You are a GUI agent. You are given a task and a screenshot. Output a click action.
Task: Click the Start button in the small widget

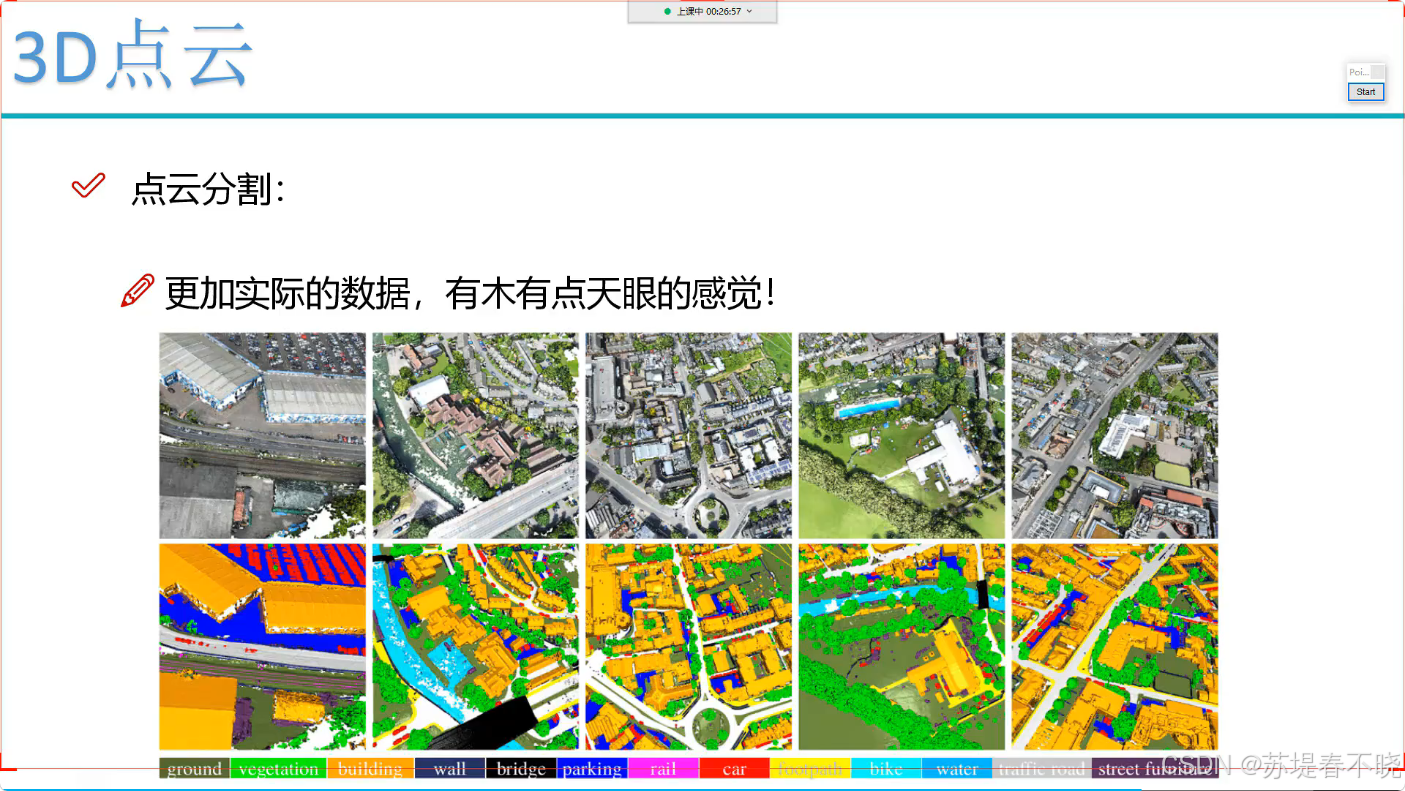coord(1366,92)
